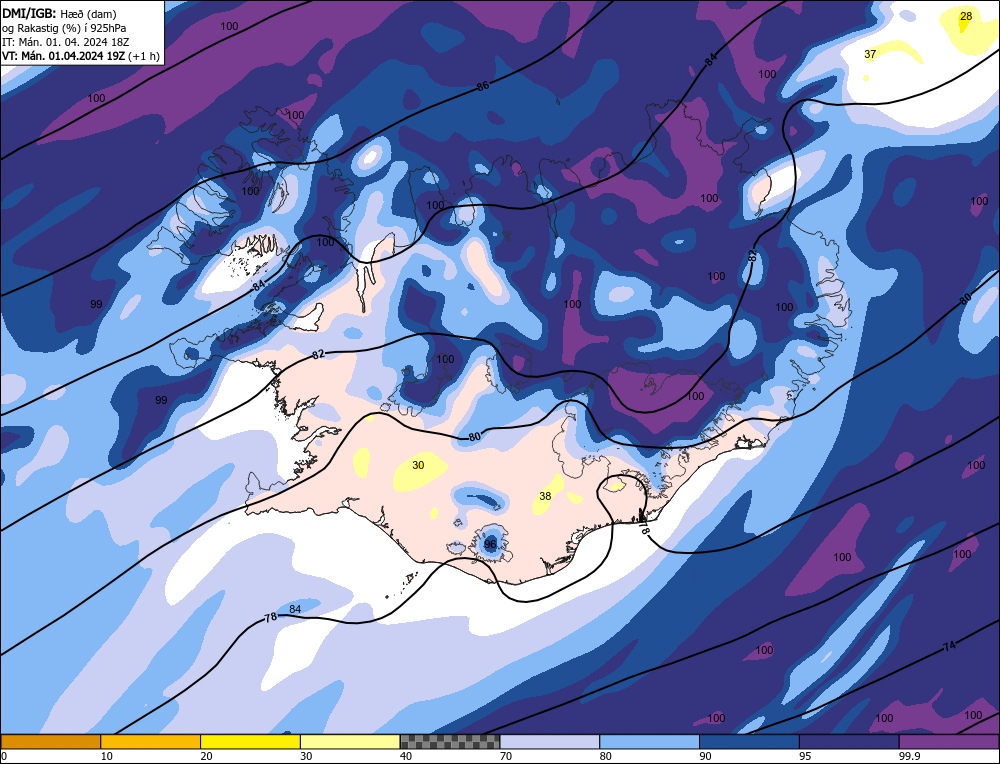Click the light blue 80–90 legend swatch
The image size is (1000, 764).
point(649,741)
